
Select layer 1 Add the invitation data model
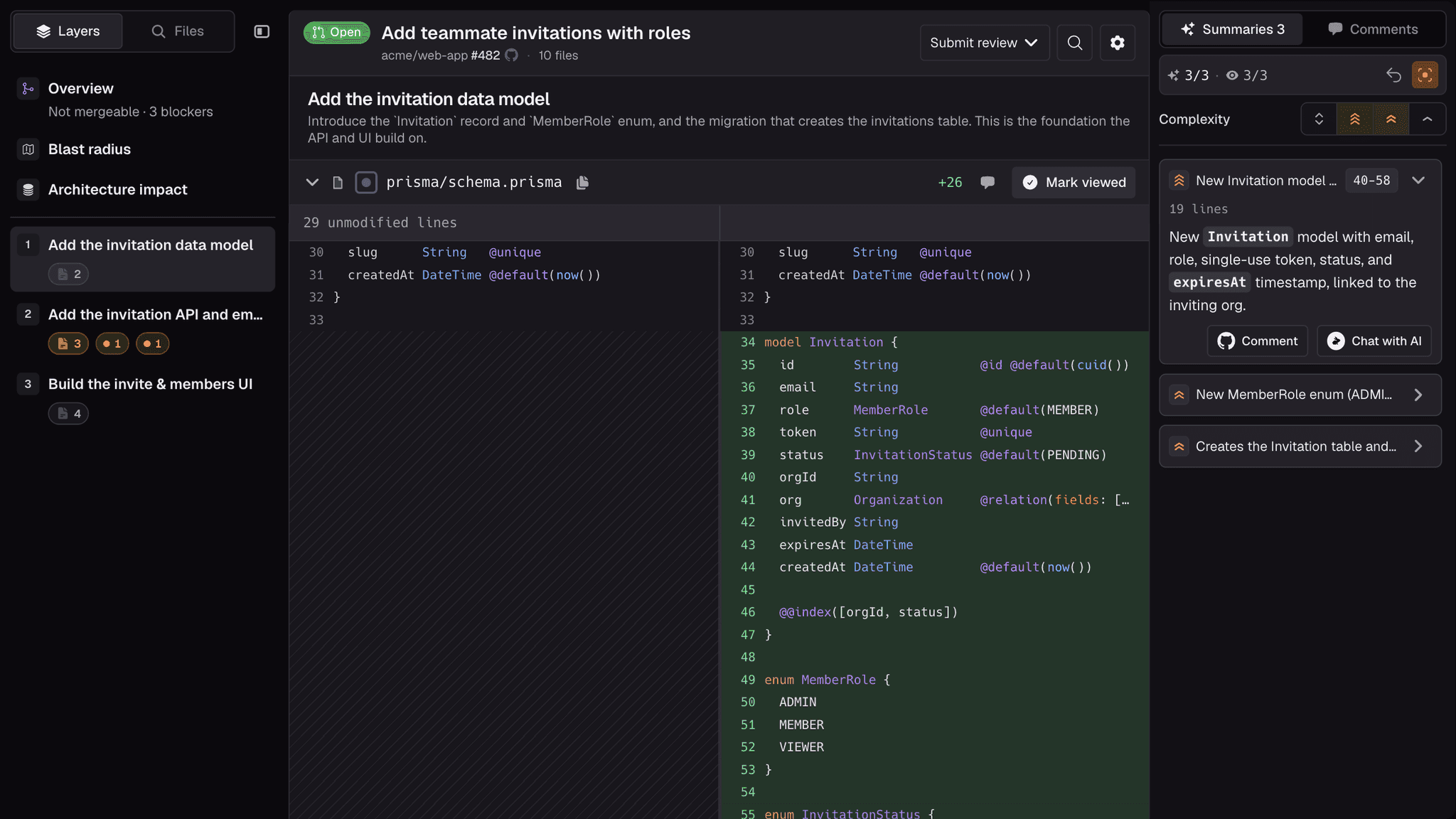[x=142, y=259]
